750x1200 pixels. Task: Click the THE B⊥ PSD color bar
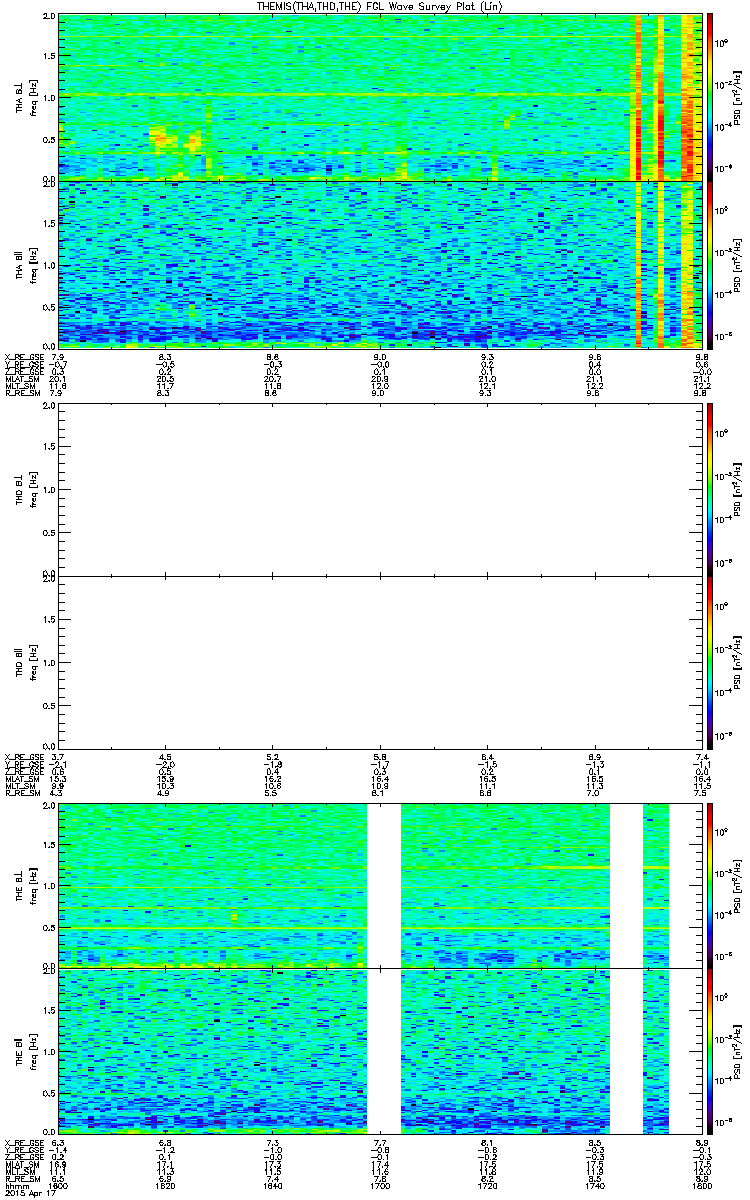(711, 884)
